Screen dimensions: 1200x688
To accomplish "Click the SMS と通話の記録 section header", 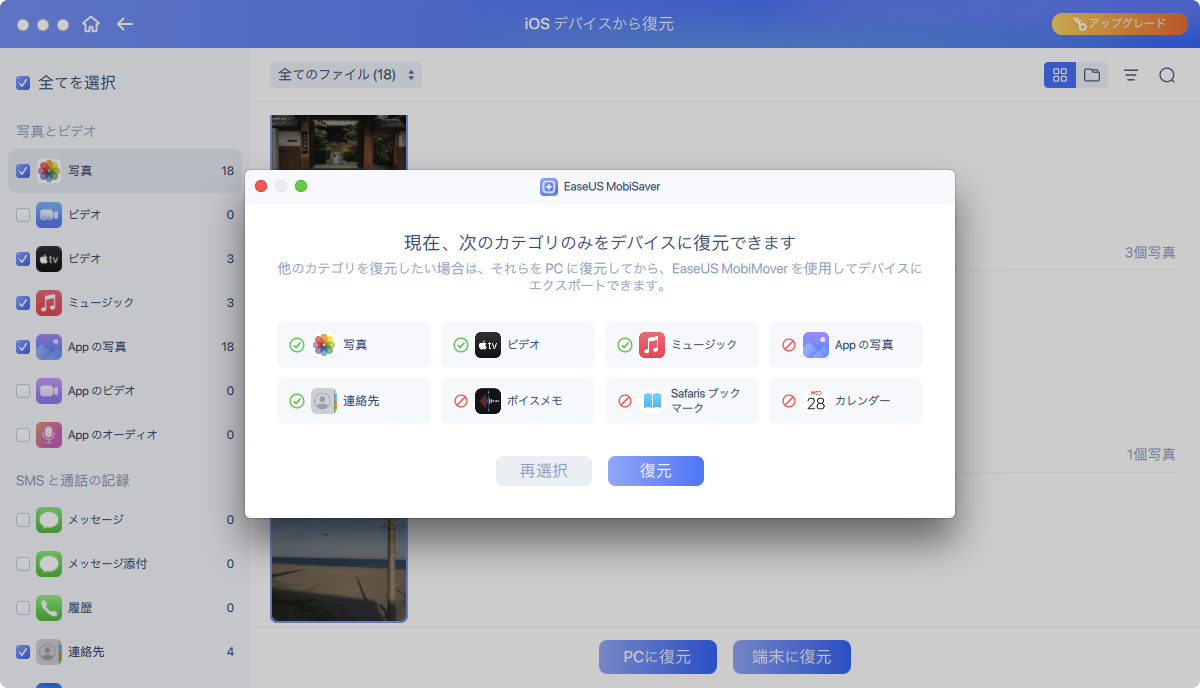I will click(73, 480).
